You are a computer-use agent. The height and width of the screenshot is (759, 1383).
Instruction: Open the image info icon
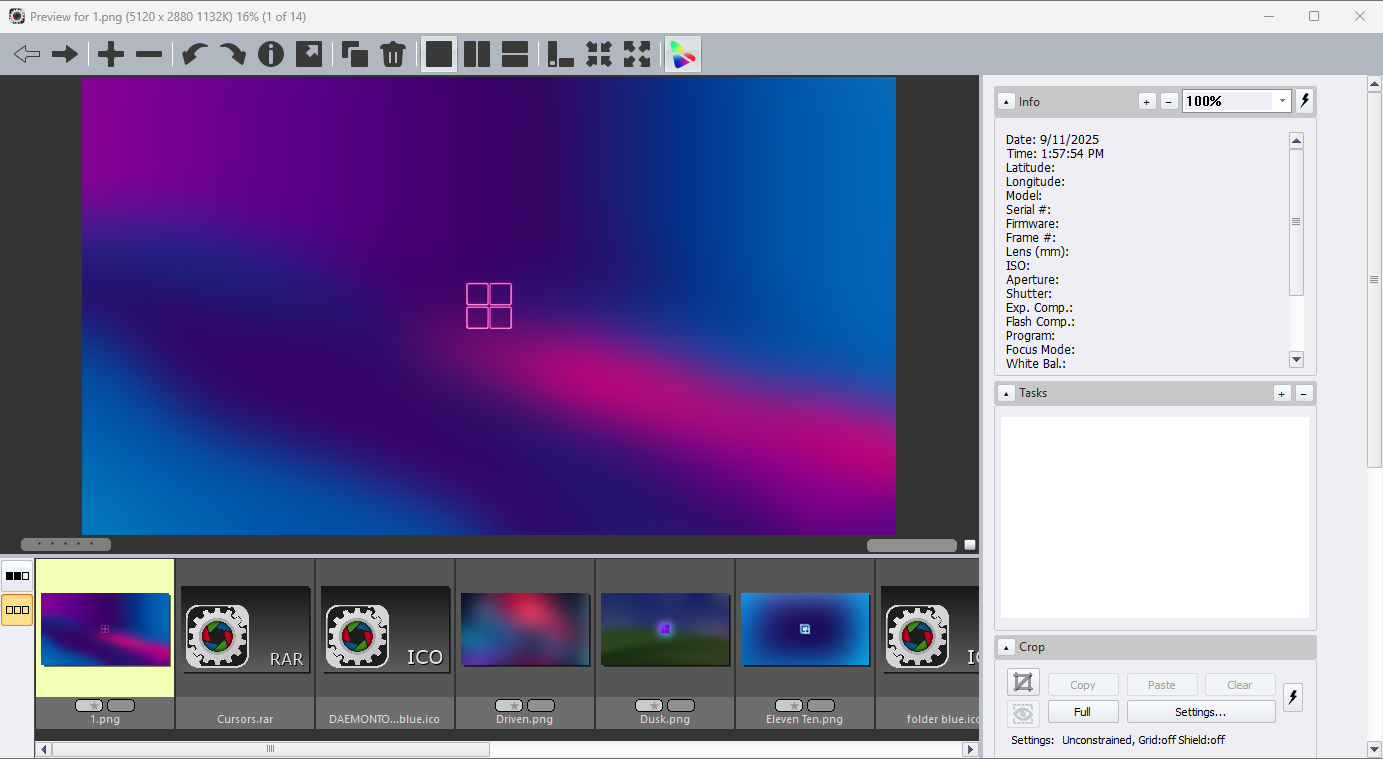tap(271, 54)
